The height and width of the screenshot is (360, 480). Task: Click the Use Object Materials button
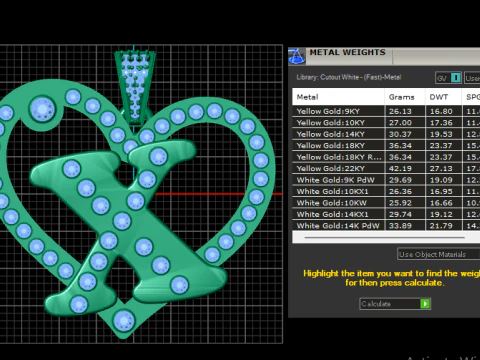point(439,254)
